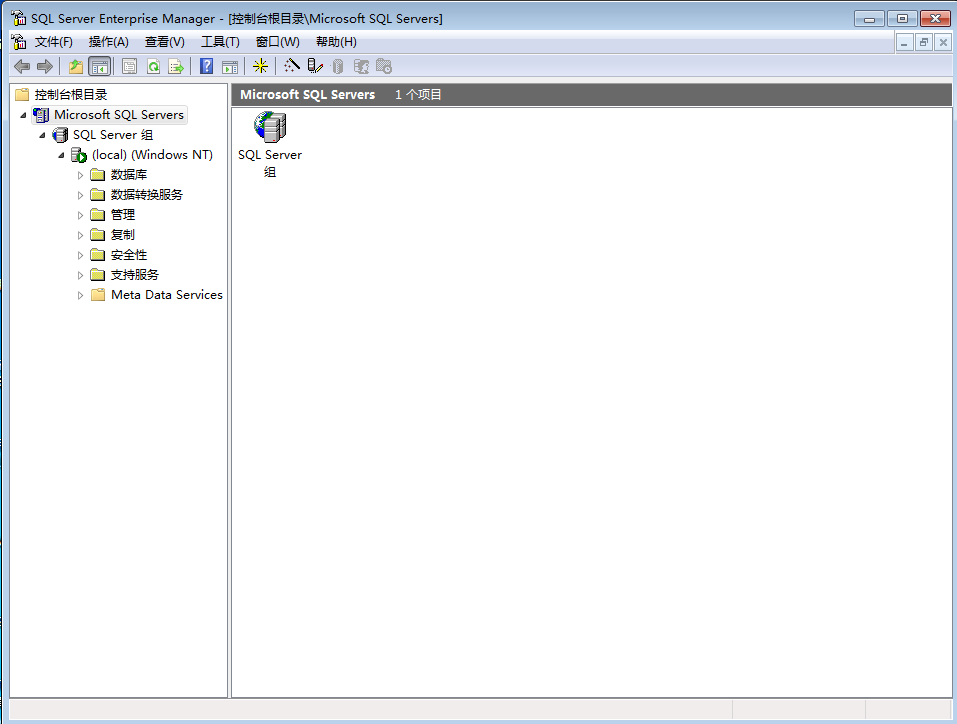Click the Back arrow toolbar icon
957x724 pixels.
point(22,66)
